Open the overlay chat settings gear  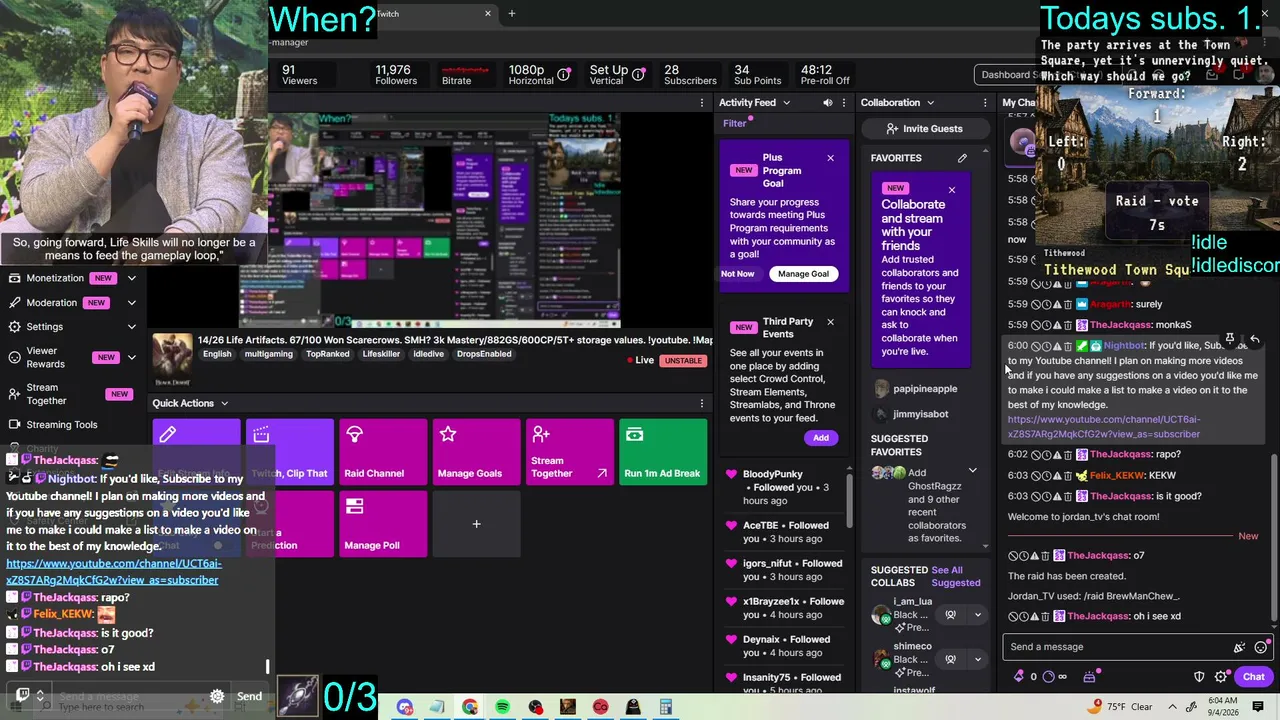point(217,696)
